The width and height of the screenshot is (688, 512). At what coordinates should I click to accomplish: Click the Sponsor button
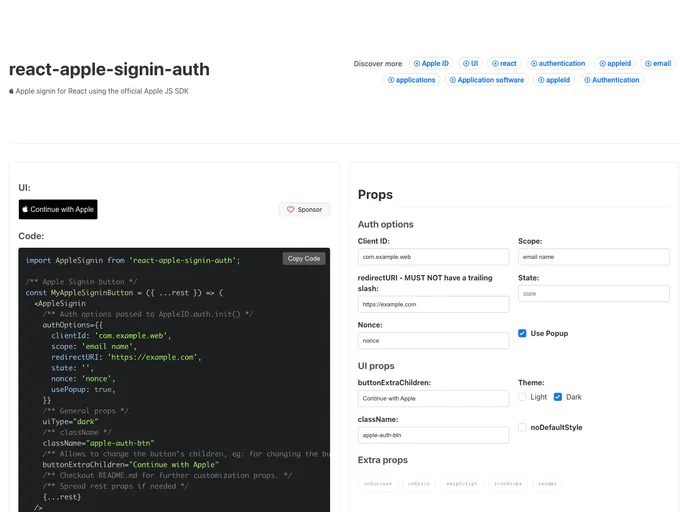(x=305, y=210)
